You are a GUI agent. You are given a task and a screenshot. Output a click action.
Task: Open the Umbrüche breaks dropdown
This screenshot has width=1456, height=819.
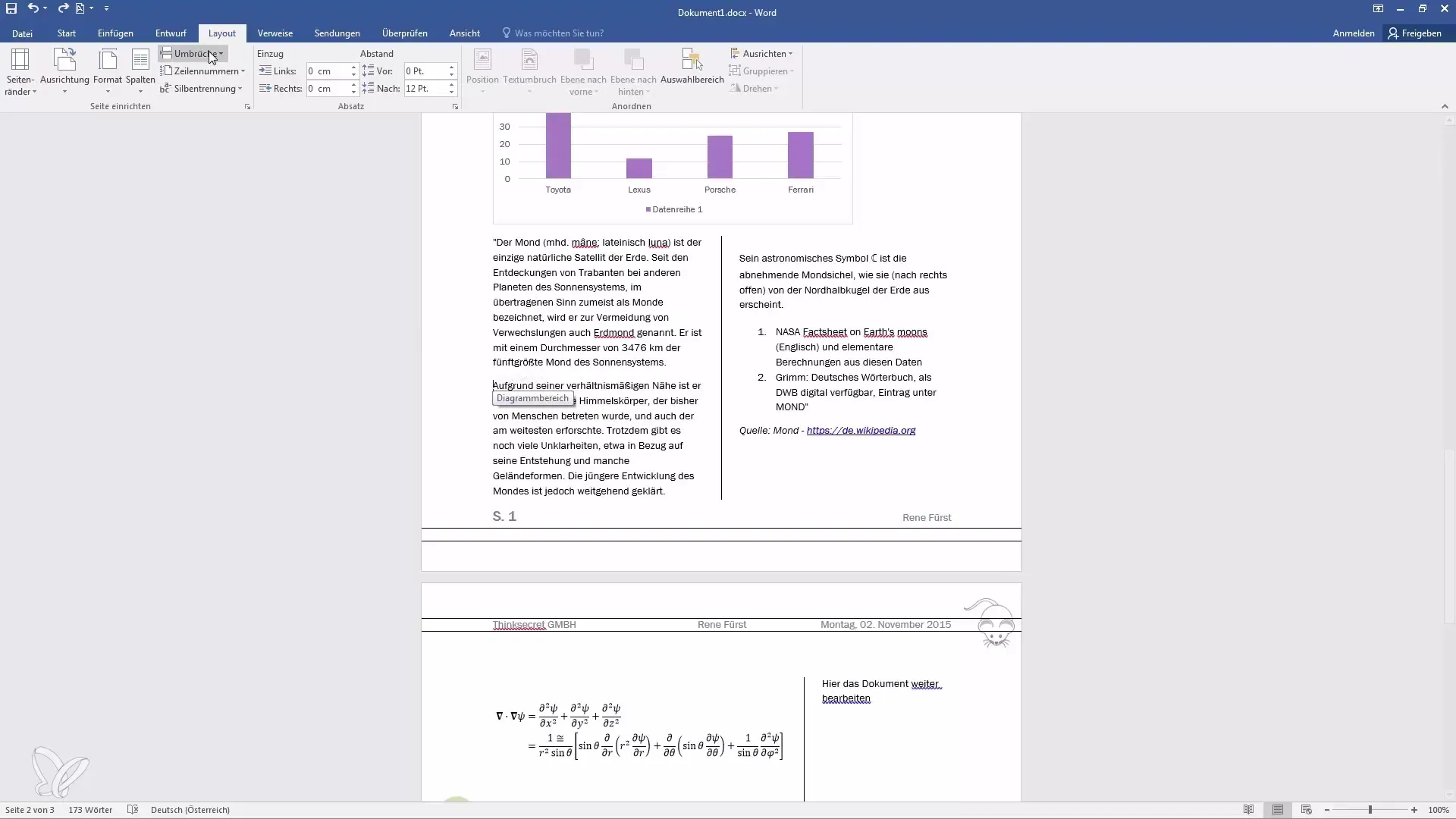pyautogui.click(x=193, y=54)
